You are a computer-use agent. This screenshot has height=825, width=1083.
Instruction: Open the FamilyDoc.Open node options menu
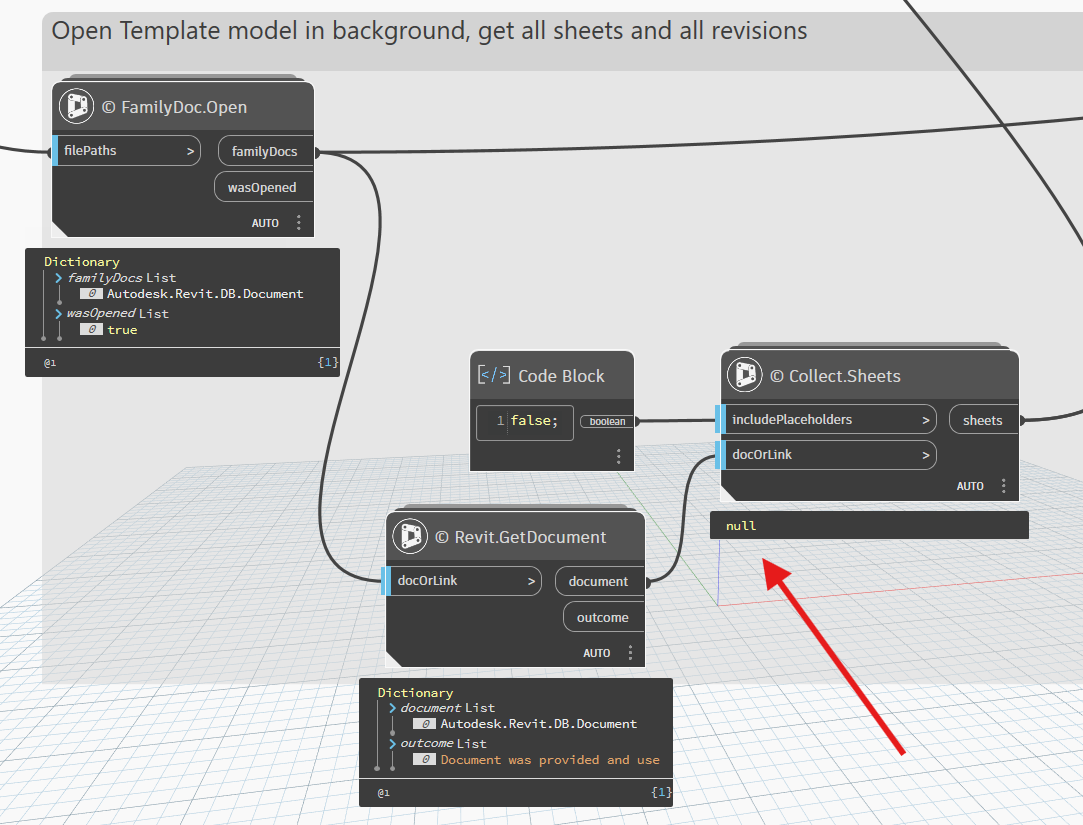coord(298,222)
